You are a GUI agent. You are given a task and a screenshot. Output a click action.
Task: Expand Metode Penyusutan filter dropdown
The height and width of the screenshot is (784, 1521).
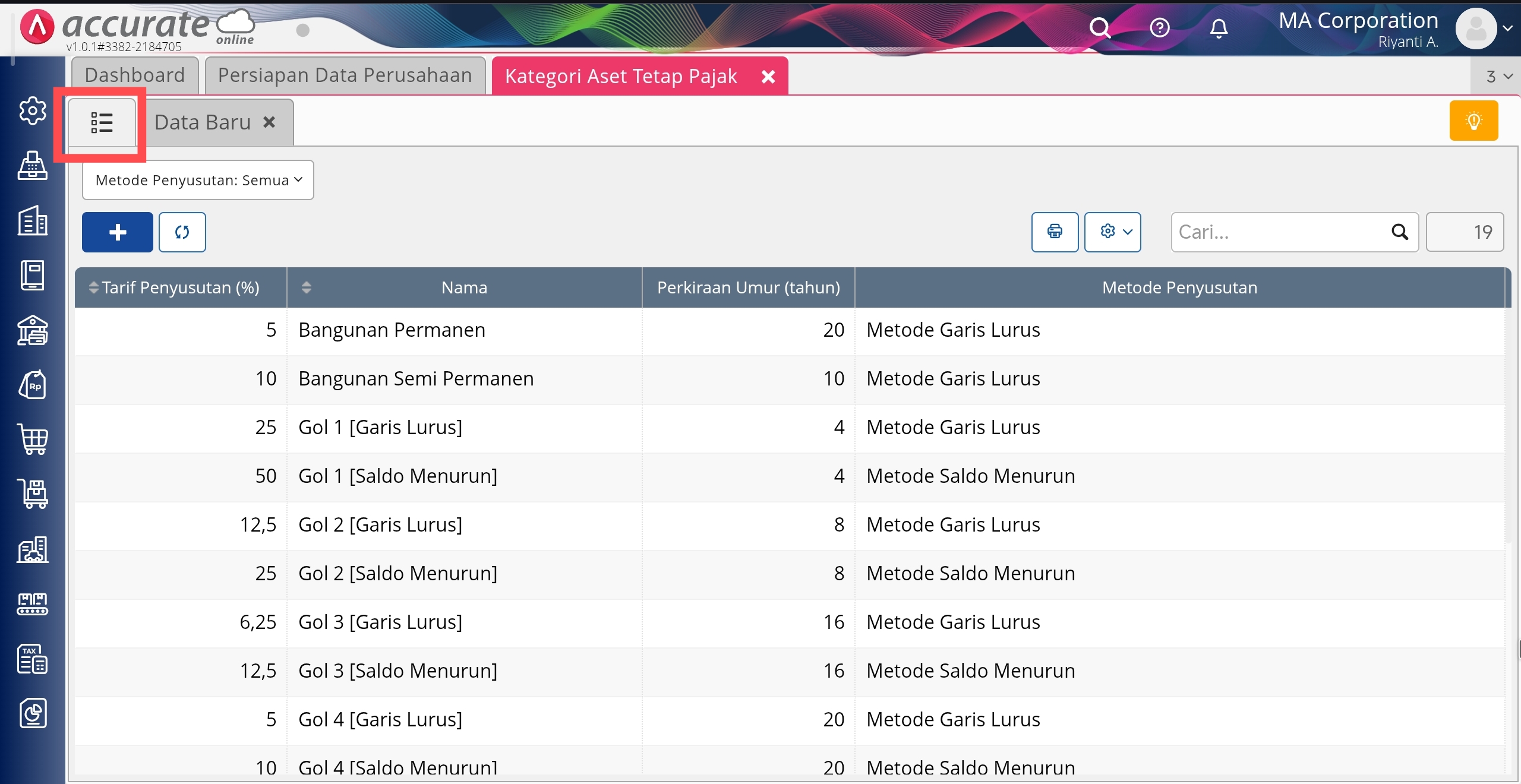[198, 180]
